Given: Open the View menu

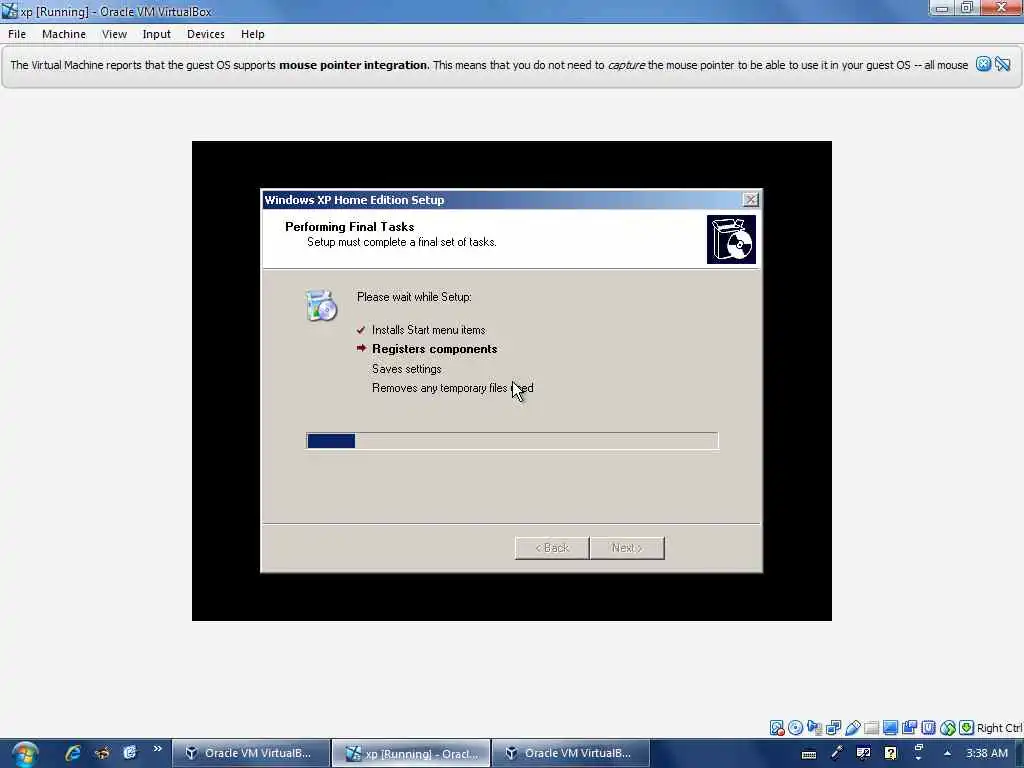Looking at the screenshot, I should tap(114, 34).
